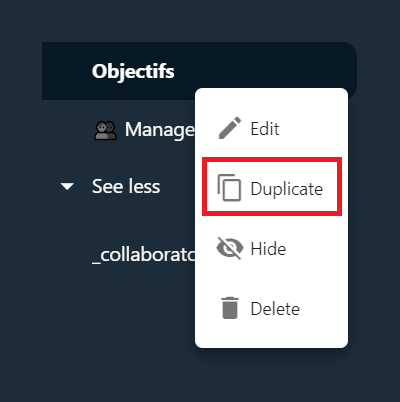This screenshot has height=402, width=400.
Task: Select the Edit menu entry
Action: point(272,128)
